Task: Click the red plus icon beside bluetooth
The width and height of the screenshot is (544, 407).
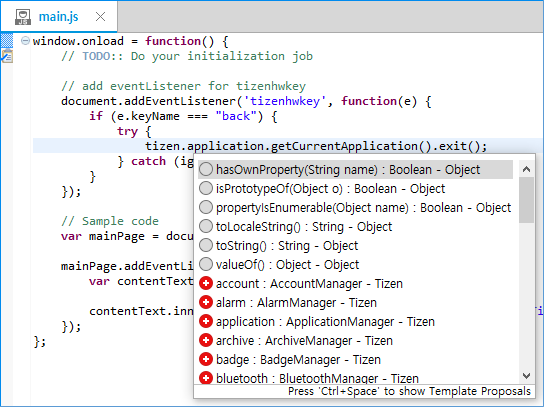Action: 206,378
